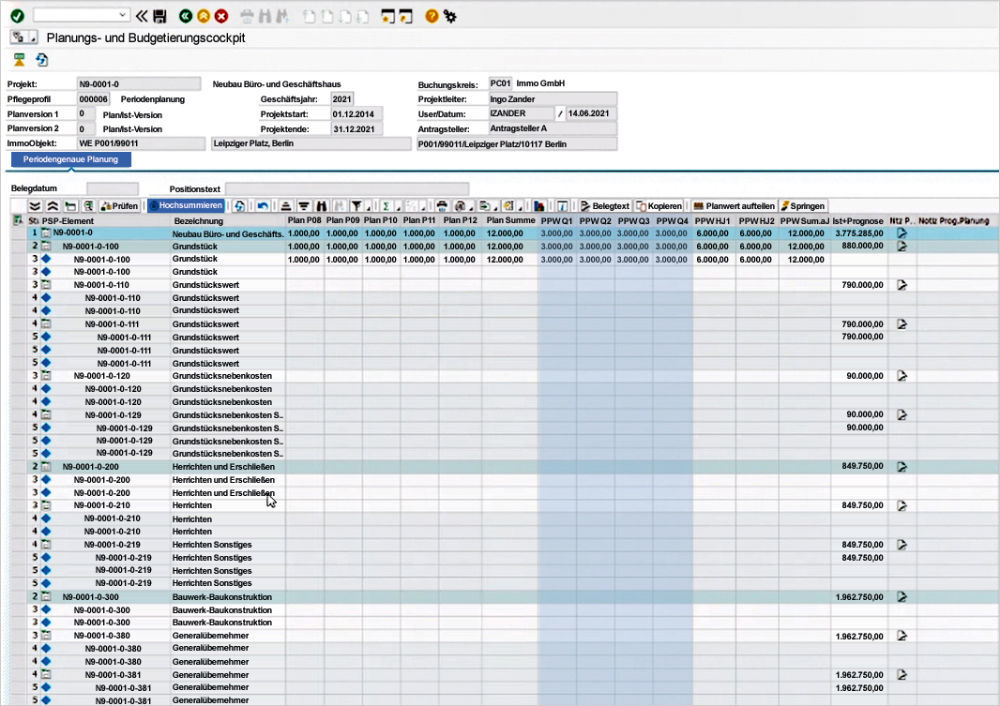Click the green Back arrow icon
The width and height of the screenshot is (1000, 706).
click(x=185, y=14)
